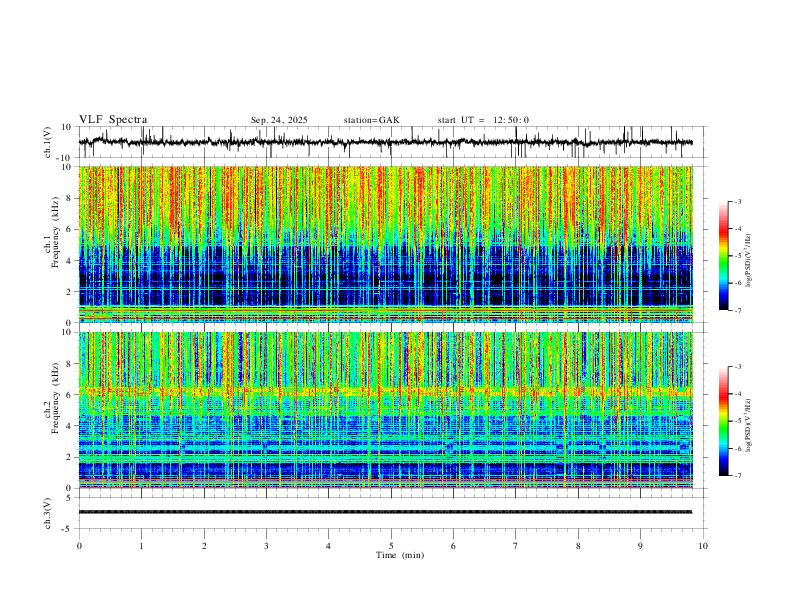Click the ch.2 color bar log(PSD) label
The width and height of the screenshot is (792, 612).
(x=749, y=426)
